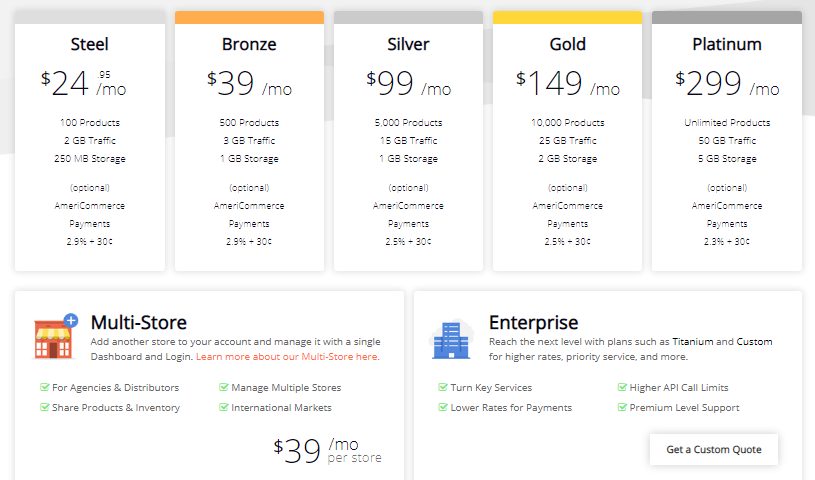Click the Enterprise blue building icon
The width and height of the screenshot is (815, 480).
point(451,339)
